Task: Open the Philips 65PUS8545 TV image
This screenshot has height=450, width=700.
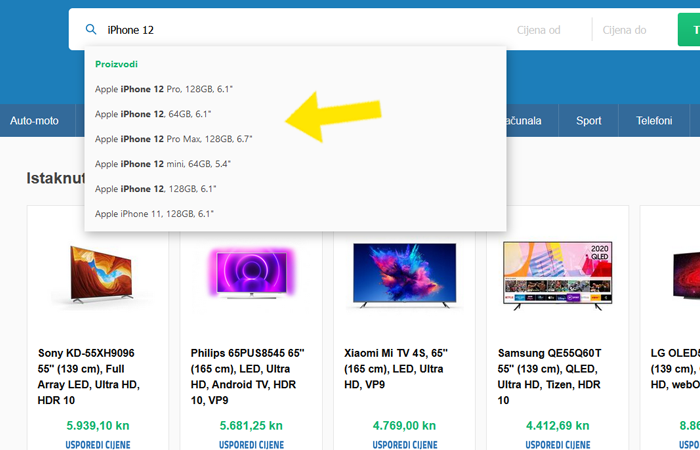Action: [251, 275]
